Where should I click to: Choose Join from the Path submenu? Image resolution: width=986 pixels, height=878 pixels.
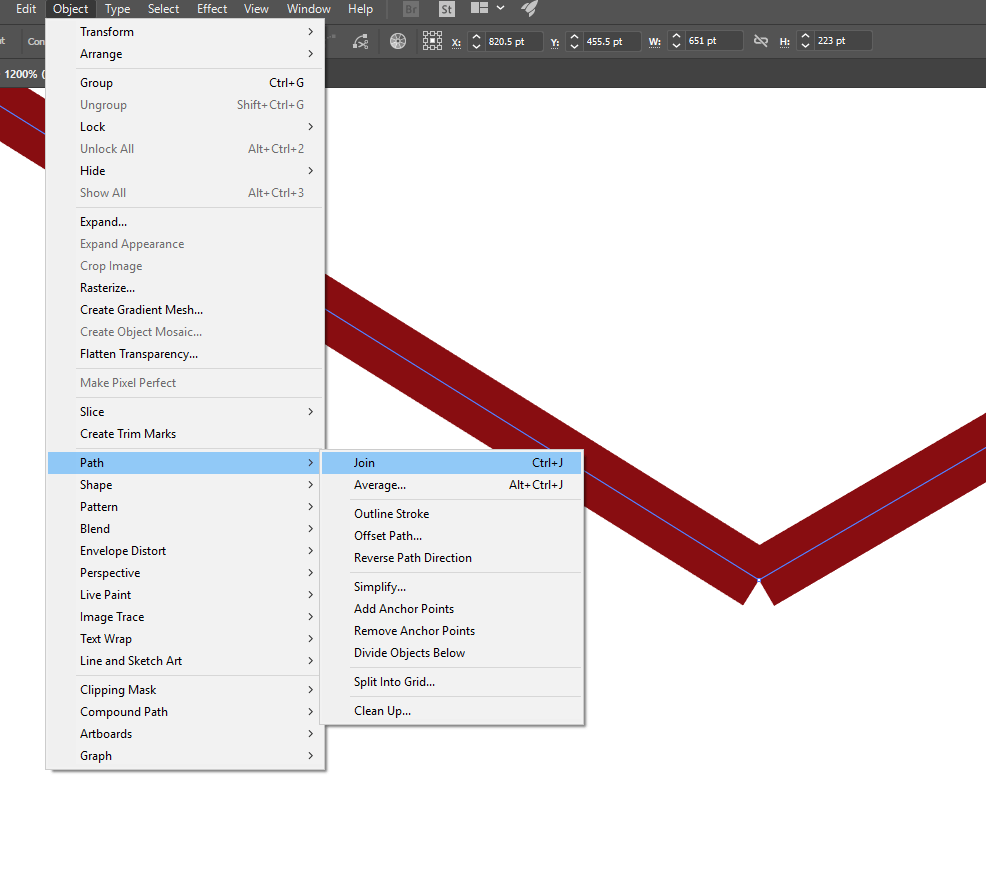364,462
